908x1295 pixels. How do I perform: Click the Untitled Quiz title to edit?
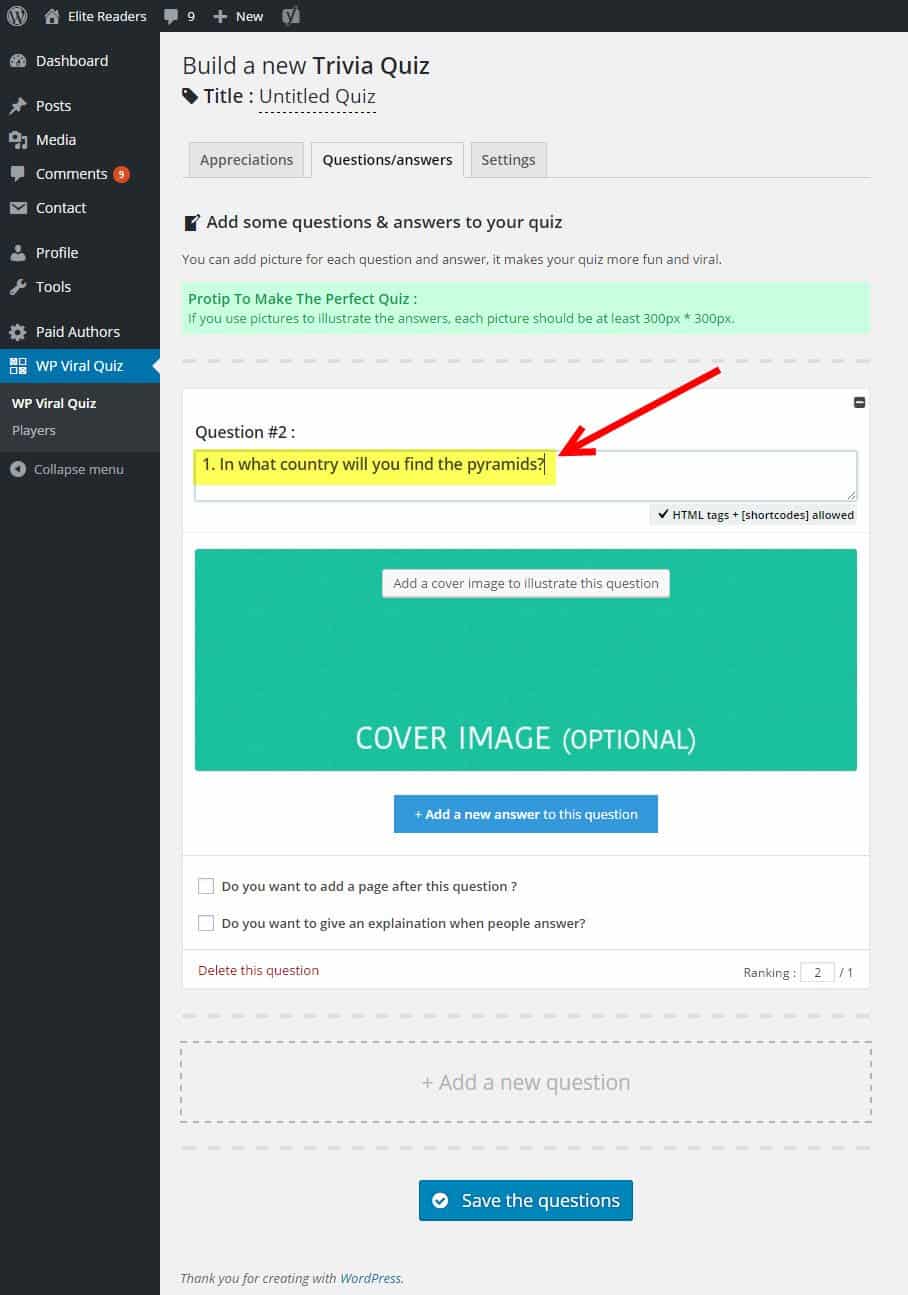[x=317, y=97]
